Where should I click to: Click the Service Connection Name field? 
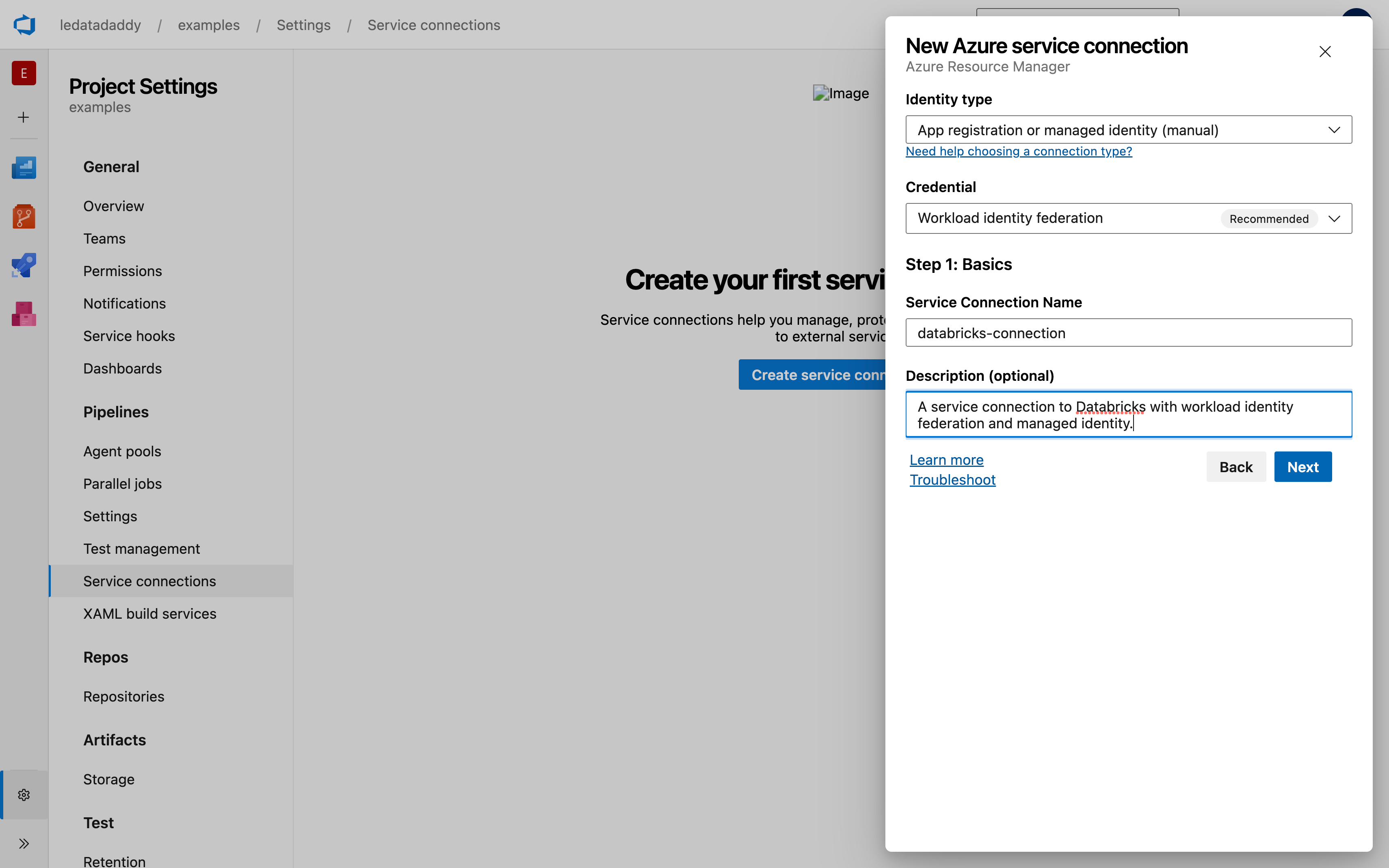1128,333
